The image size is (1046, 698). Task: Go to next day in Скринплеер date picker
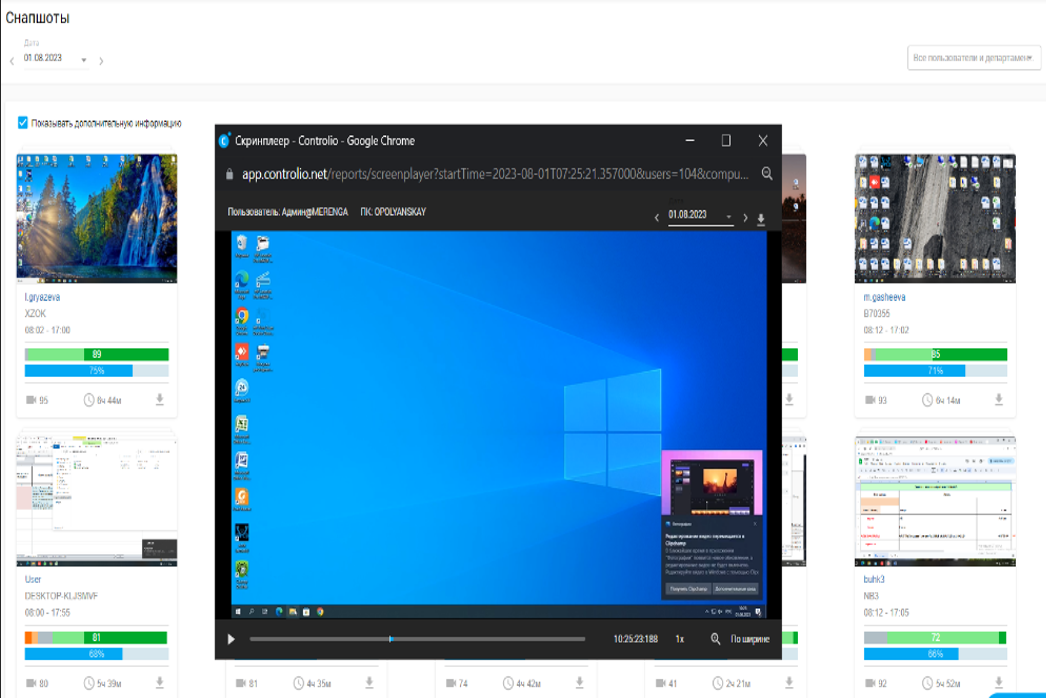click(745, 218)
